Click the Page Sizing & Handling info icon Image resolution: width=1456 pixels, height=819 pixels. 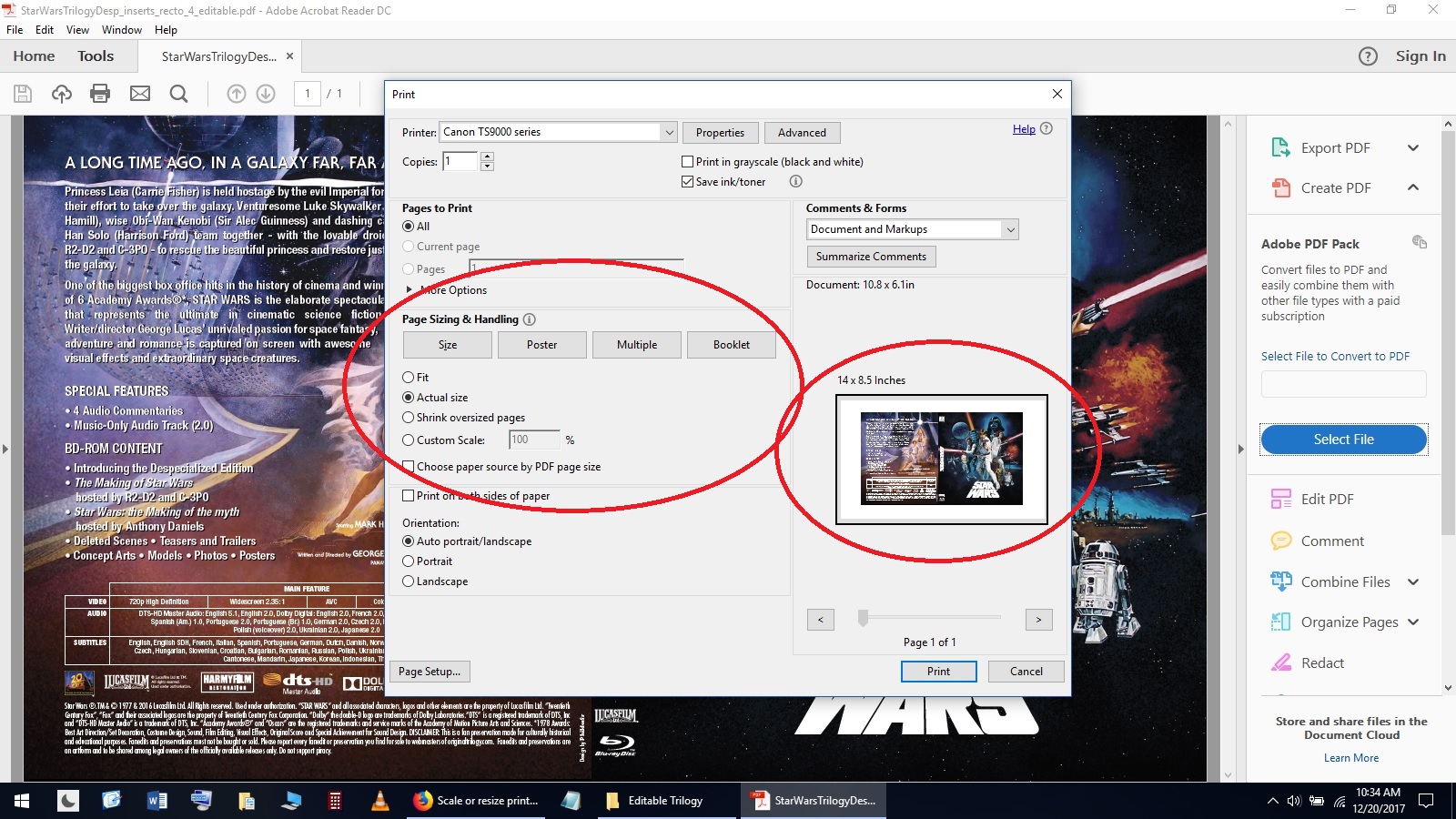click(530, 319)
